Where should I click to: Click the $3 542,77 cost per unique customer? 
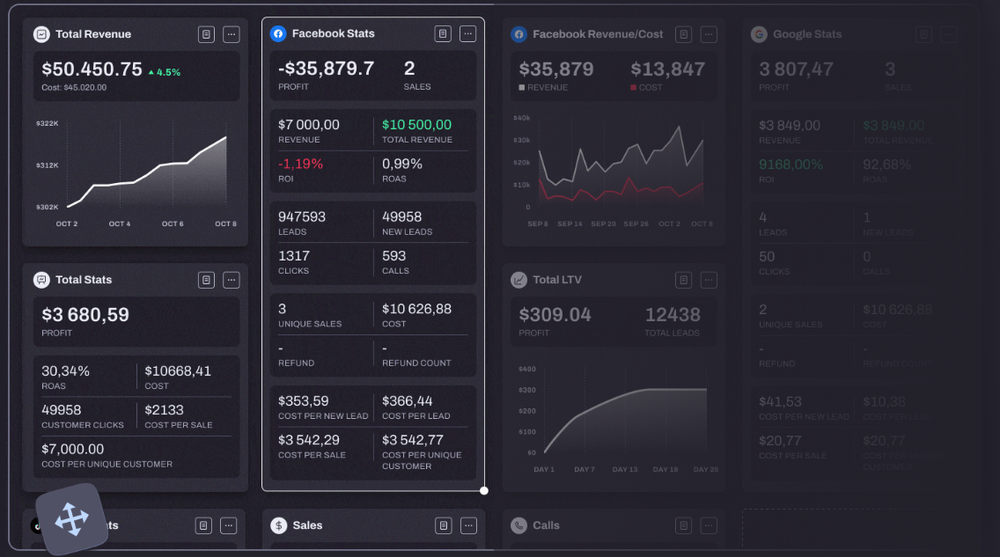(x=413, y=440)
